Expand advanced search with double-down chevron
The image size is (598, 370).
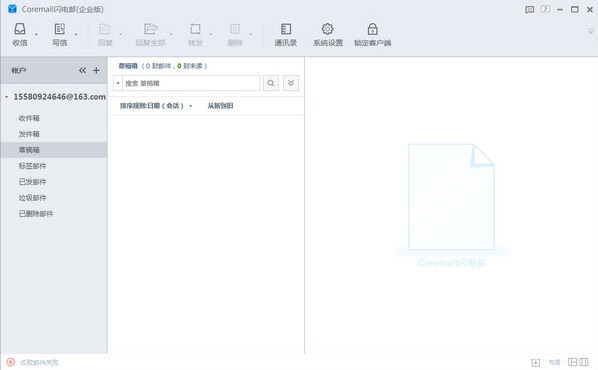point(291,83)
